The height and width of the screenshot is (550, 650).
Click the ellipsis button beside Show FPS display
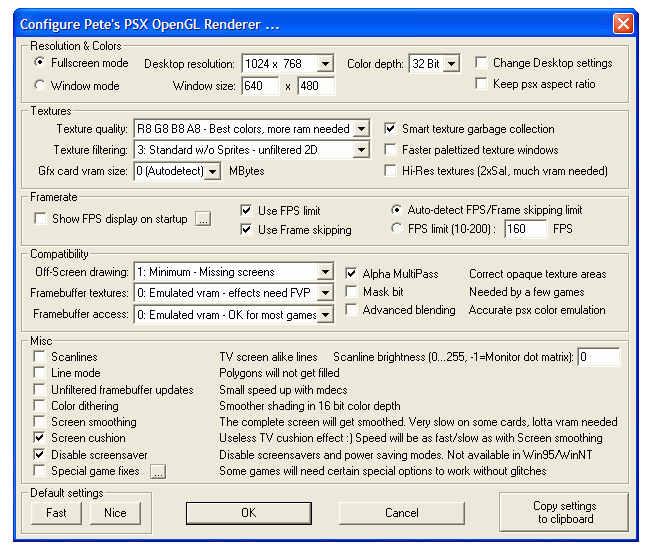[x=203, y=219]
